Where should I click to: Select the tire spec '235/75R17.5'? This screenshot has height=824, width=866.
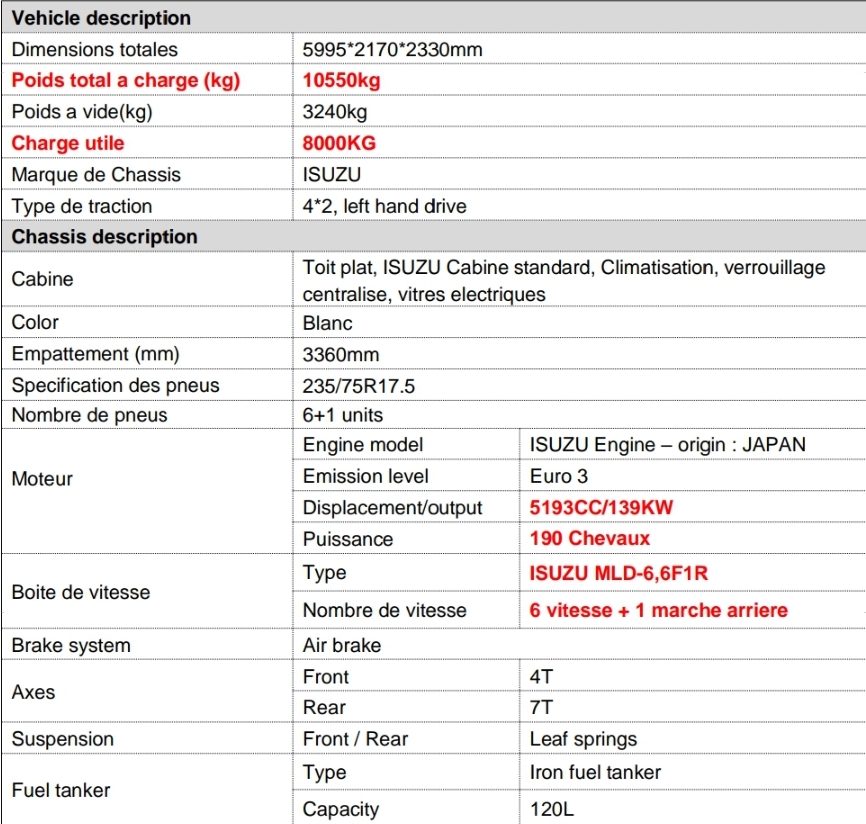point(358,386)
